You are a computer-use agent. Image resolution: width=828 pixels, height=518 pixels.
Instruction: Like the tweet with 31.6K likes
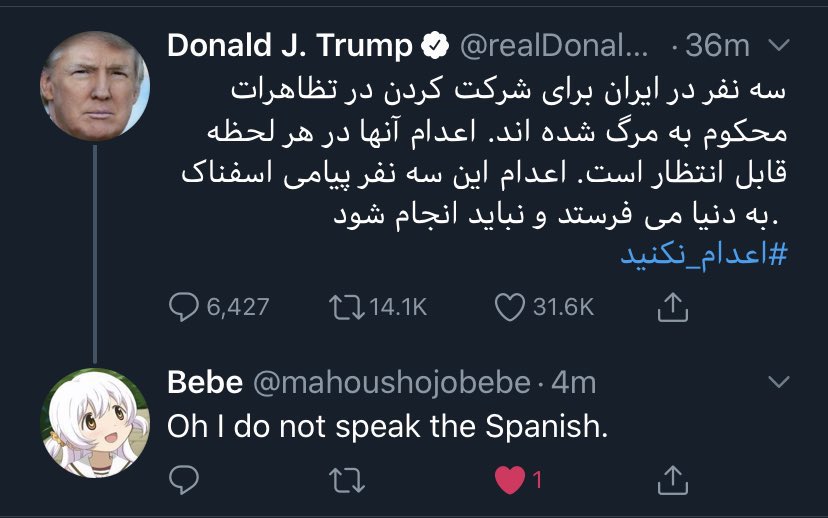(510, 307)
